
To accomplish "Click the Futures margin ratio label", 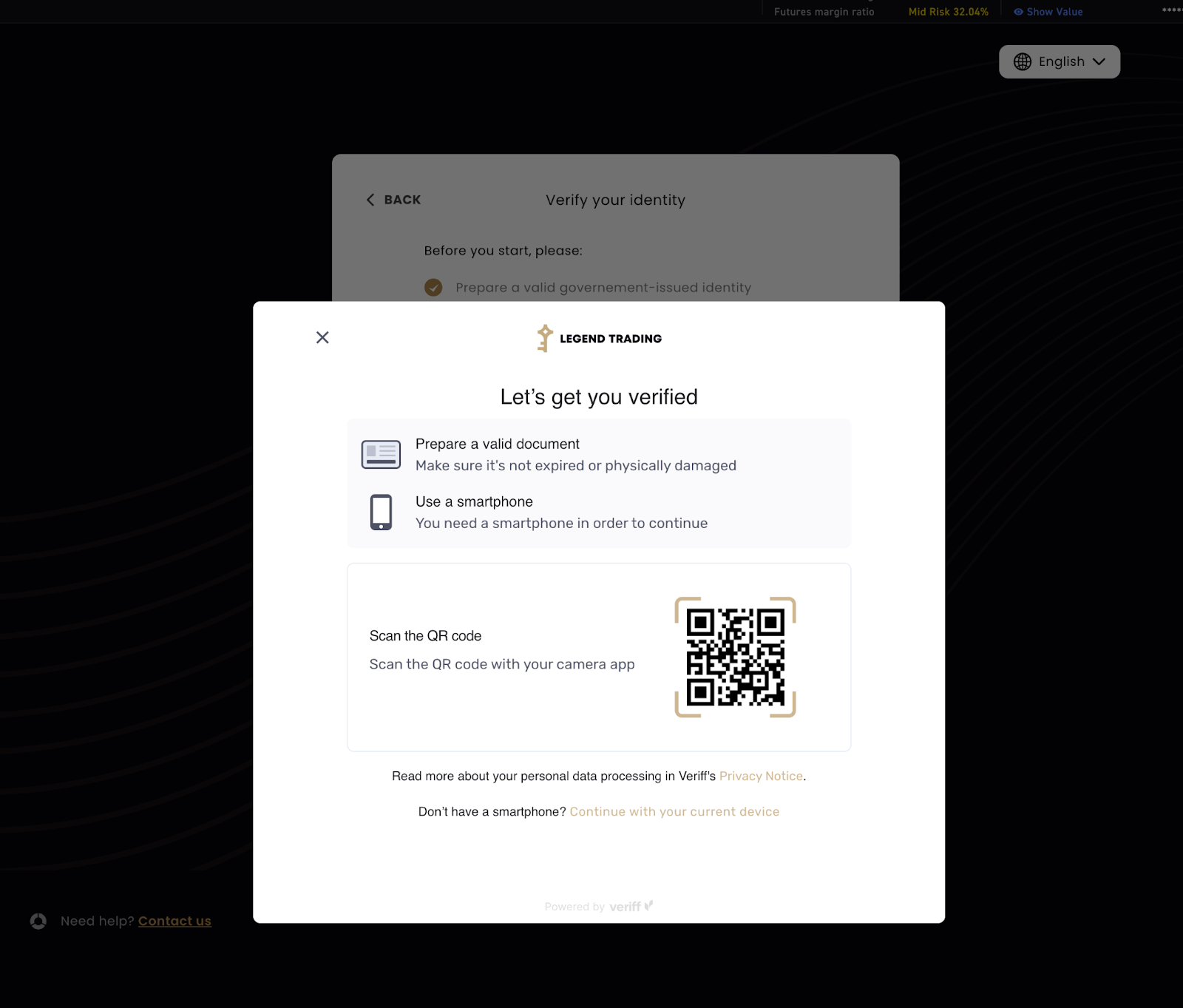I will coord(824,12).
